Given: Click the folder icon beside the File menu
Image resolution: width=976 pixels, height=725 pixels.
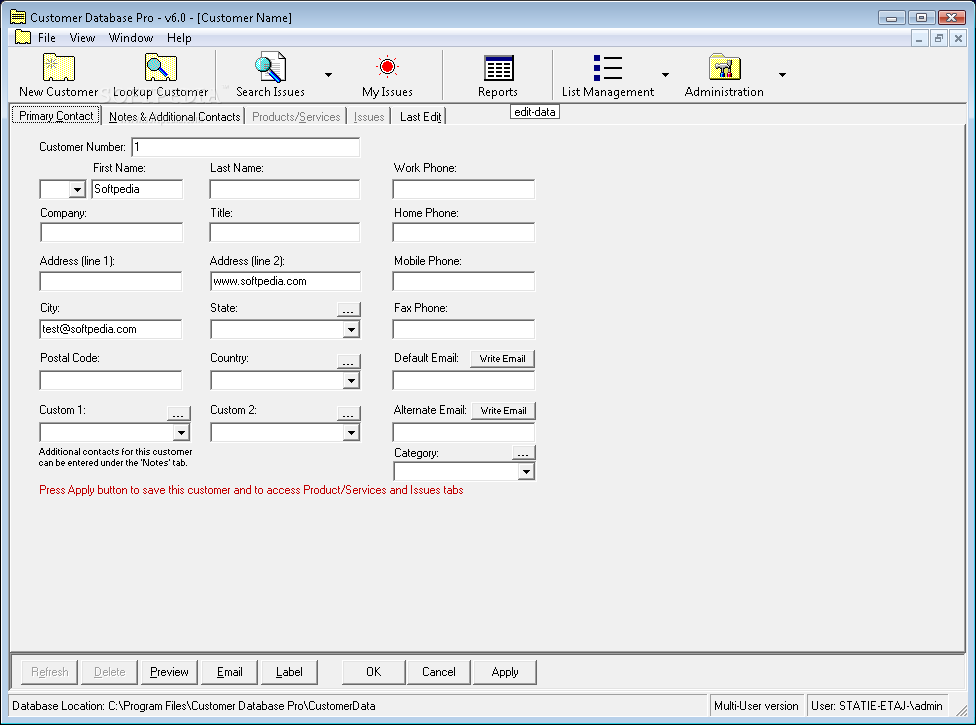Looking at the screenshot, I should tap(23, 37).
